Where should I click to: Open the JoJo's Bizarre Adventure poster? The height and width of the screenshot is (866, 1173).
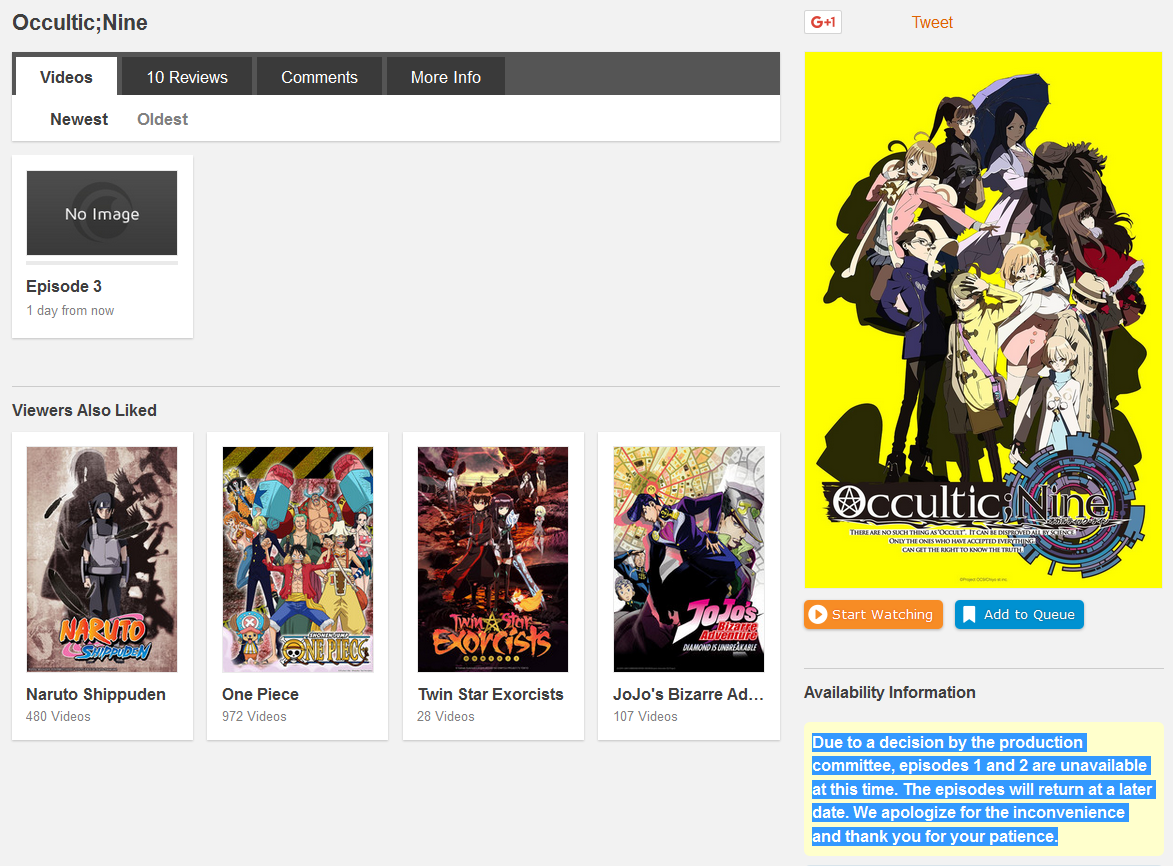pyautogui.click(x=689, y=559)
